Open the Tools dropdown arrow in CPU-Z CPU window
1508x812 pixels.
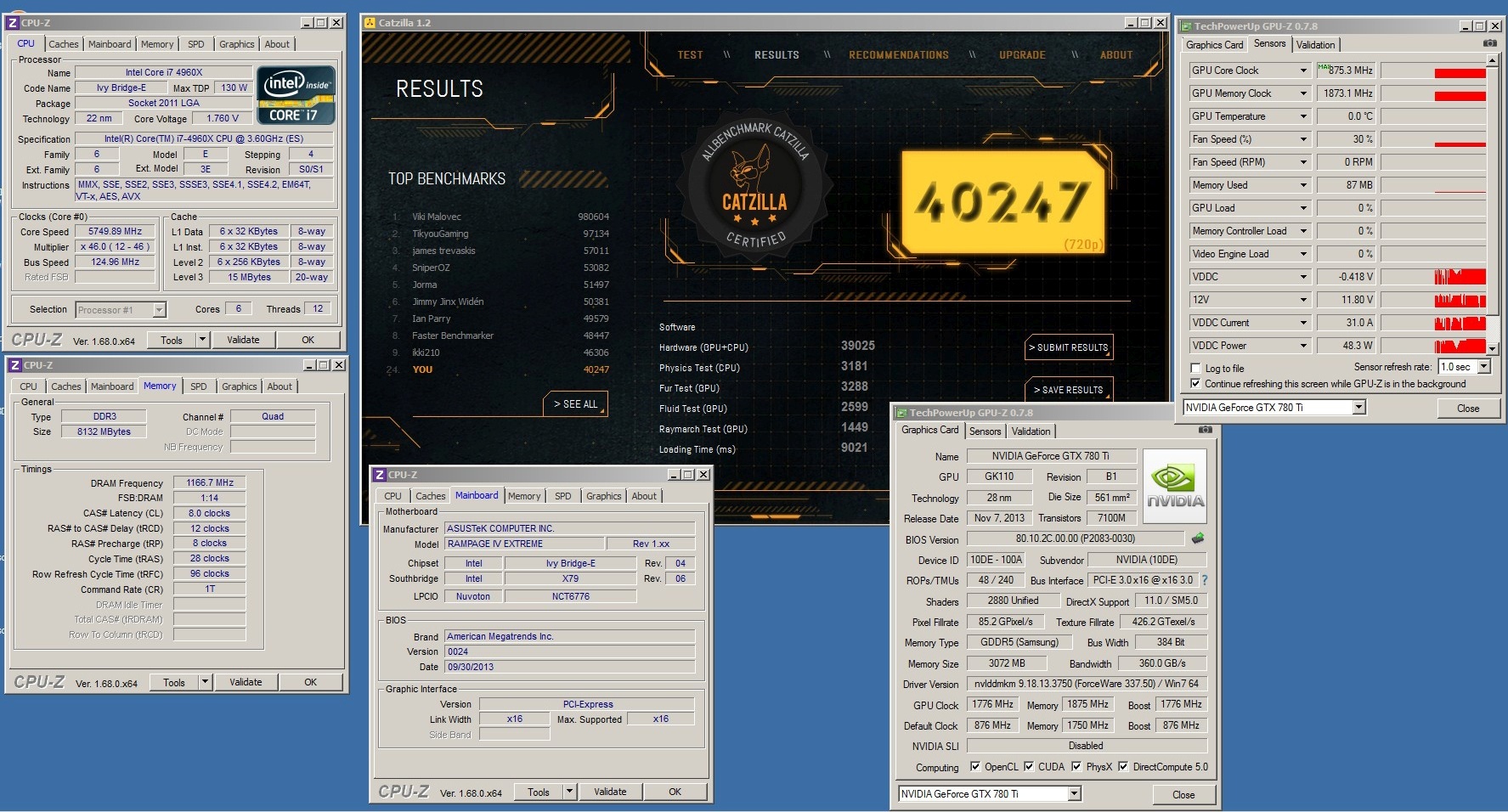tap(202, 340)
